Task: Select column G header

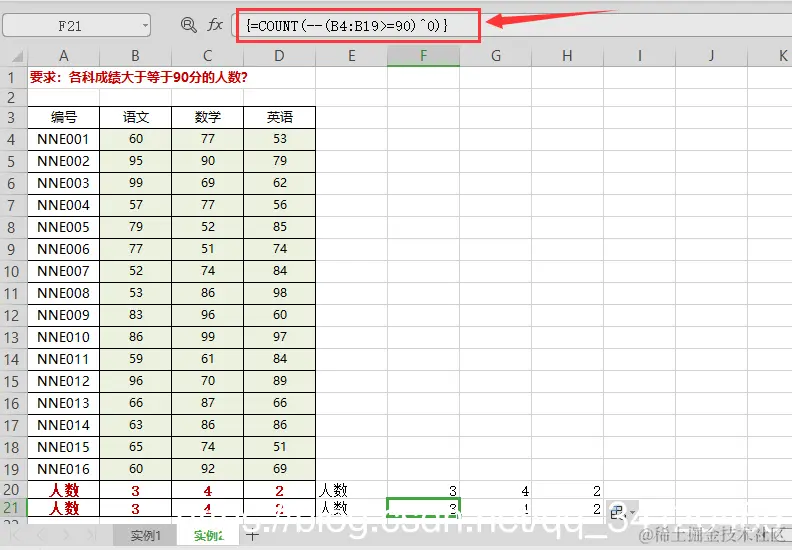Action: pyautogui.click(x=496, y=56)
